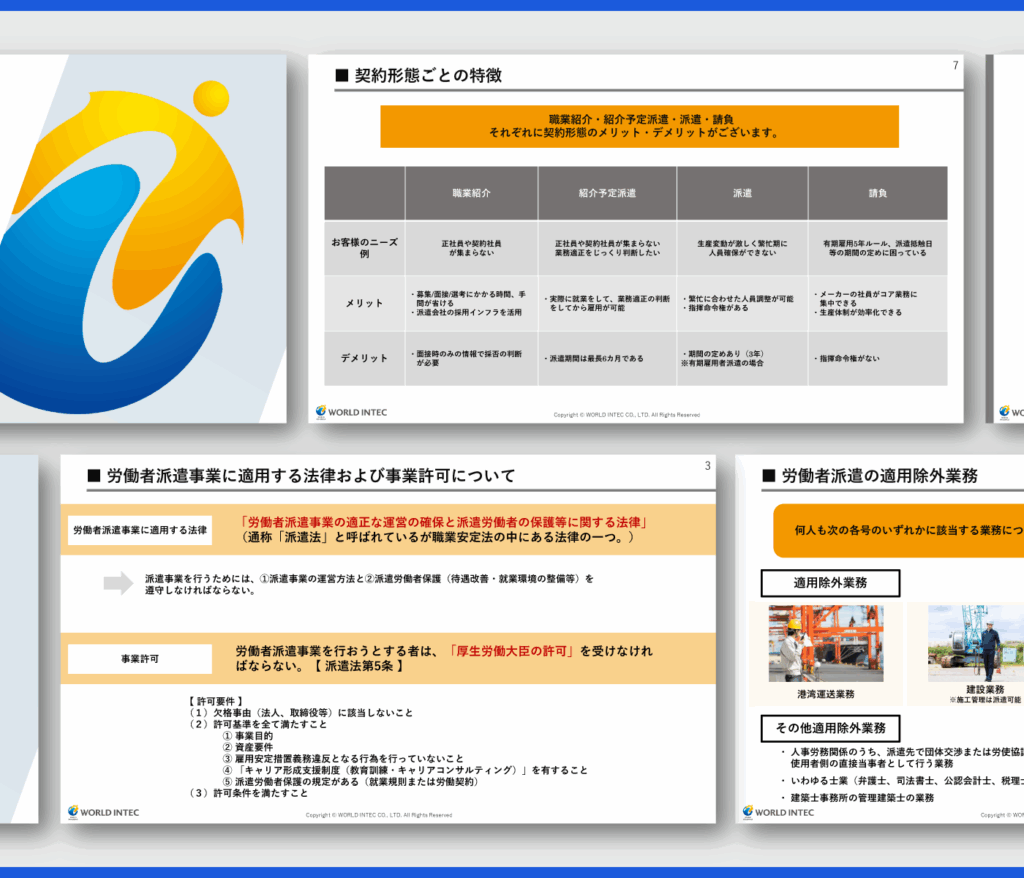Click the 期間の定めあり（3年） cell
This screenshot has height=878, width=1024.
point(743,358)
